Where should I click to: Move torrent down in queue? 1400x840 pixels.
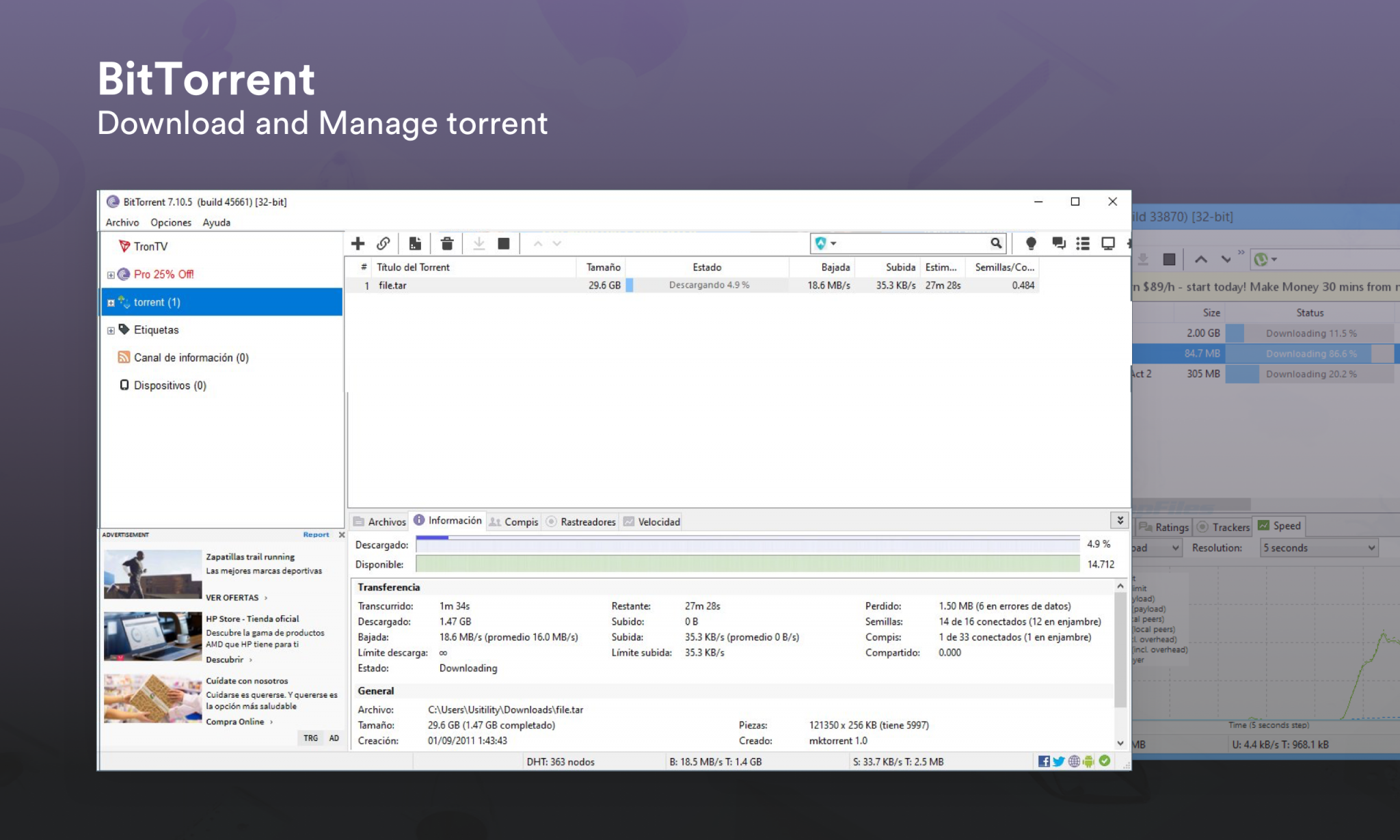tap(557, 243)
